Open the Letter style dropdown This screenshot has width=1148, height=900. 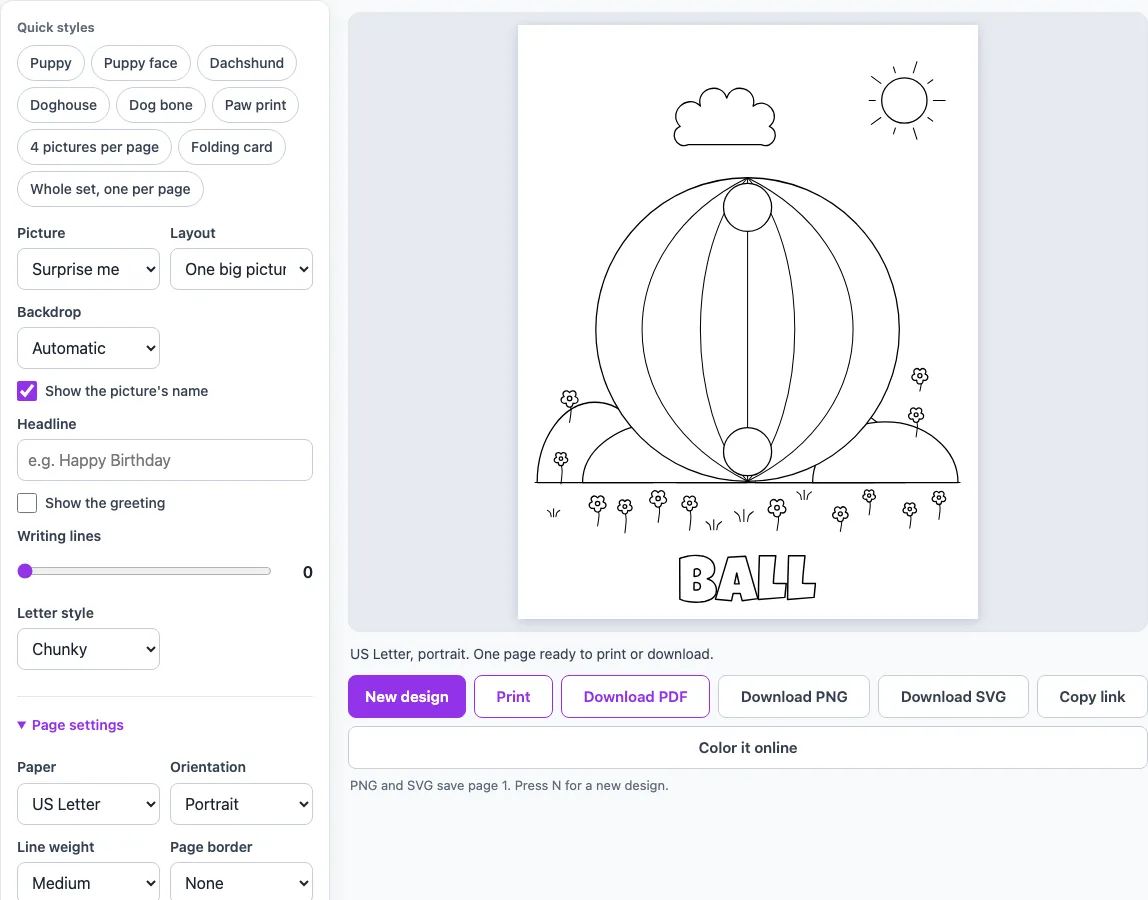click(x=89, y=649)
